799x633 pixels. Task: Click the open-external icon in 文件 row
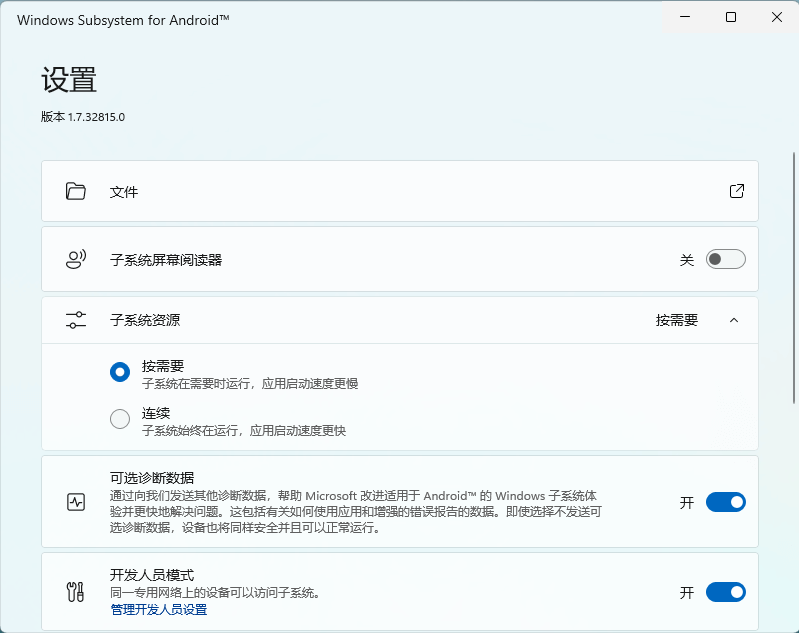(x=736, y=191)
